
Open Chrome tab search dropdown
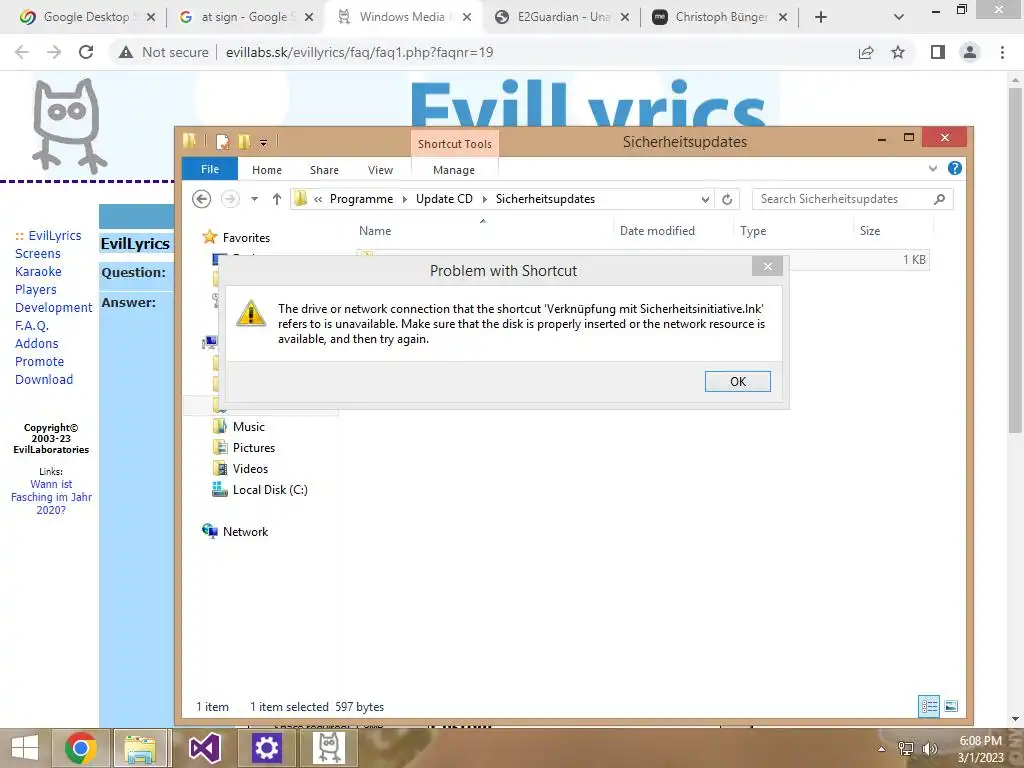coord(898,17)
